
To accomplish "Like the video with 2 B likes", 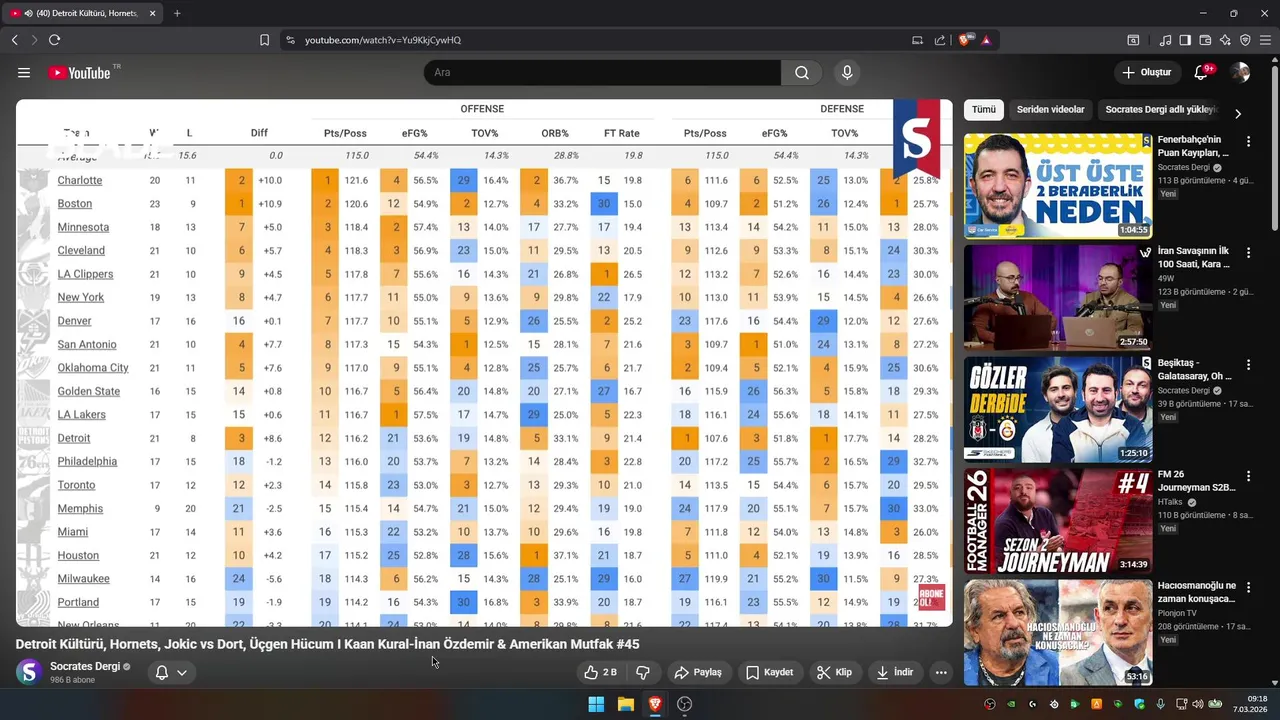I will pos(601,672).
